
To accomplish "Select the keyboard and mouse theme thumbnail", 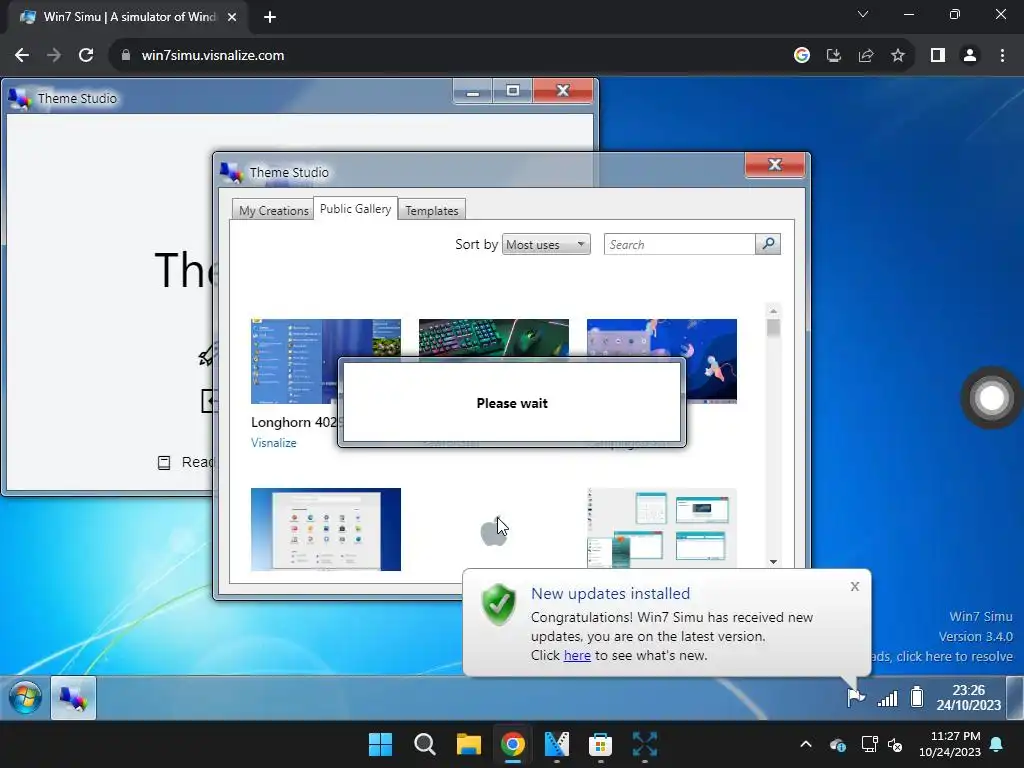I will point(494,338).
